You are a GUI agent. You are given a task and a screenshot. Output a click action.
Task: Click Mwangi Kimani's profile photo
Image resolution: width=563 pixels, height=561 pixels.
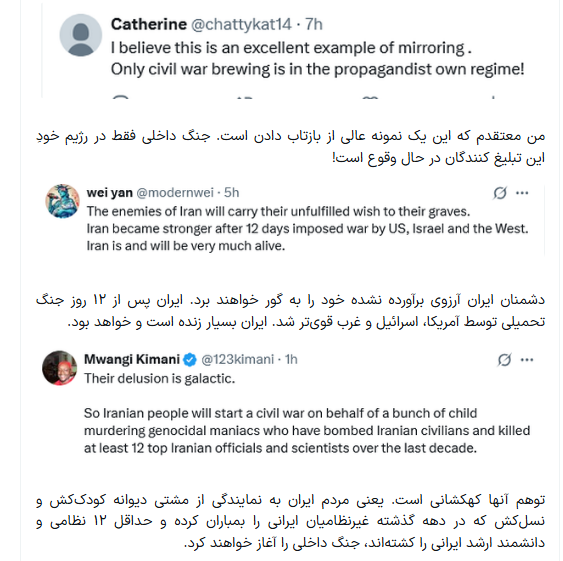pos(60,368)
